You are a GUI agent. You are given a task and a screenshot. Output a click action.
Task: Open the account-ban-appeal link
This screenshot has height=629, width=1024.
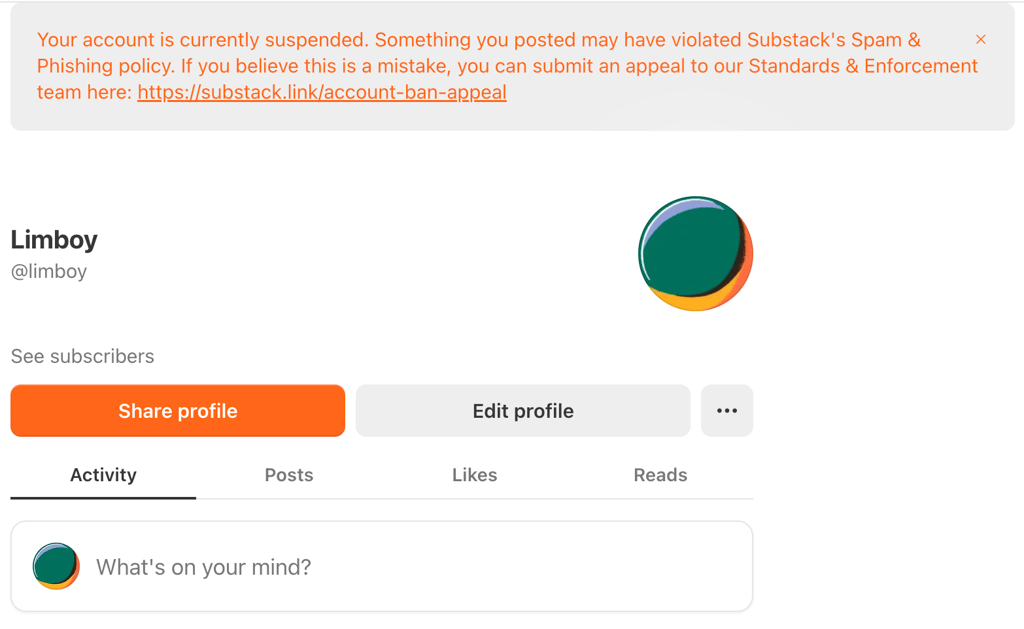[x=322, y=92]
